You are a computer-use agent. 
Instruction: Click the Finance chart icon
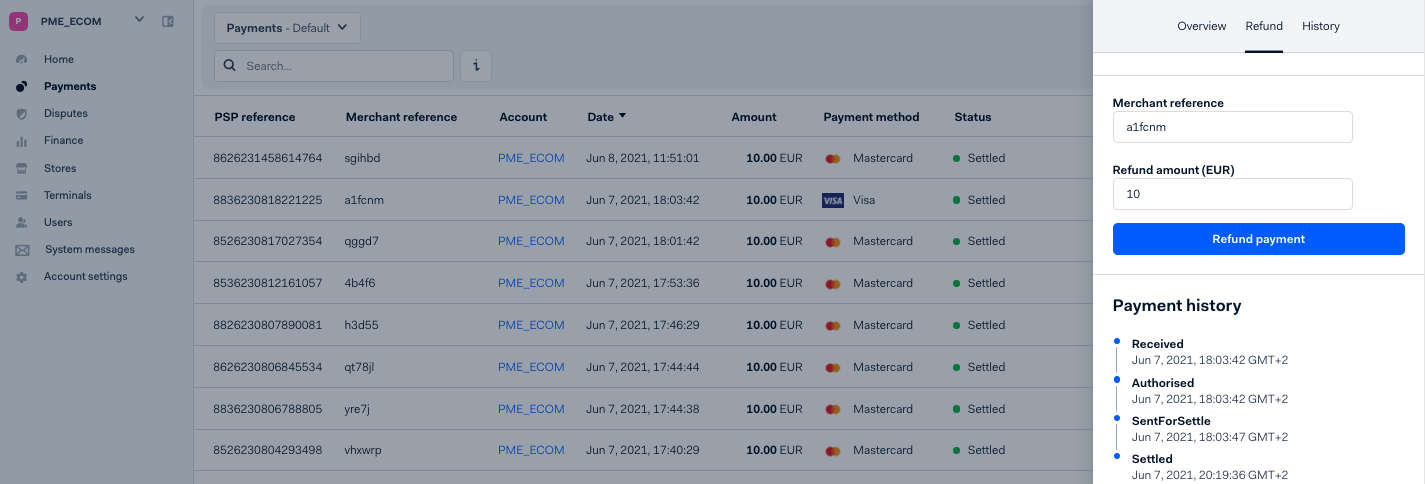(x=22, y=141)
